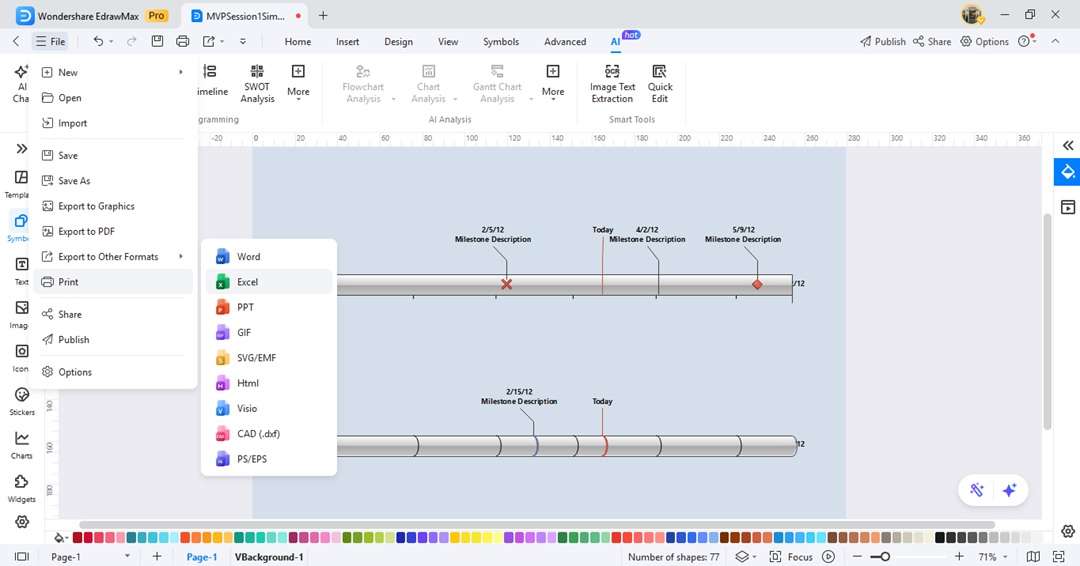Open Image Text Extraction tool
This screenshot has height=566, width=1080.
pos(612,83)
